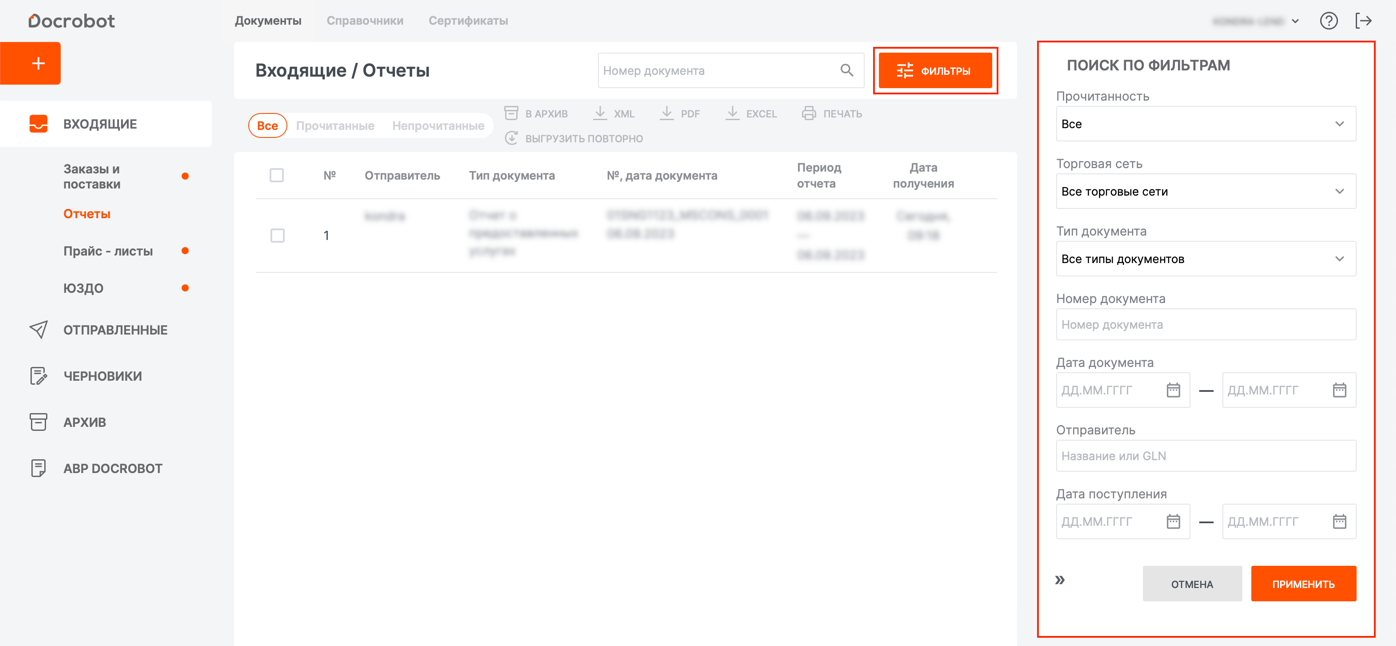Click the search magnifier icon
1396x646 pixels.
[846, 71]
